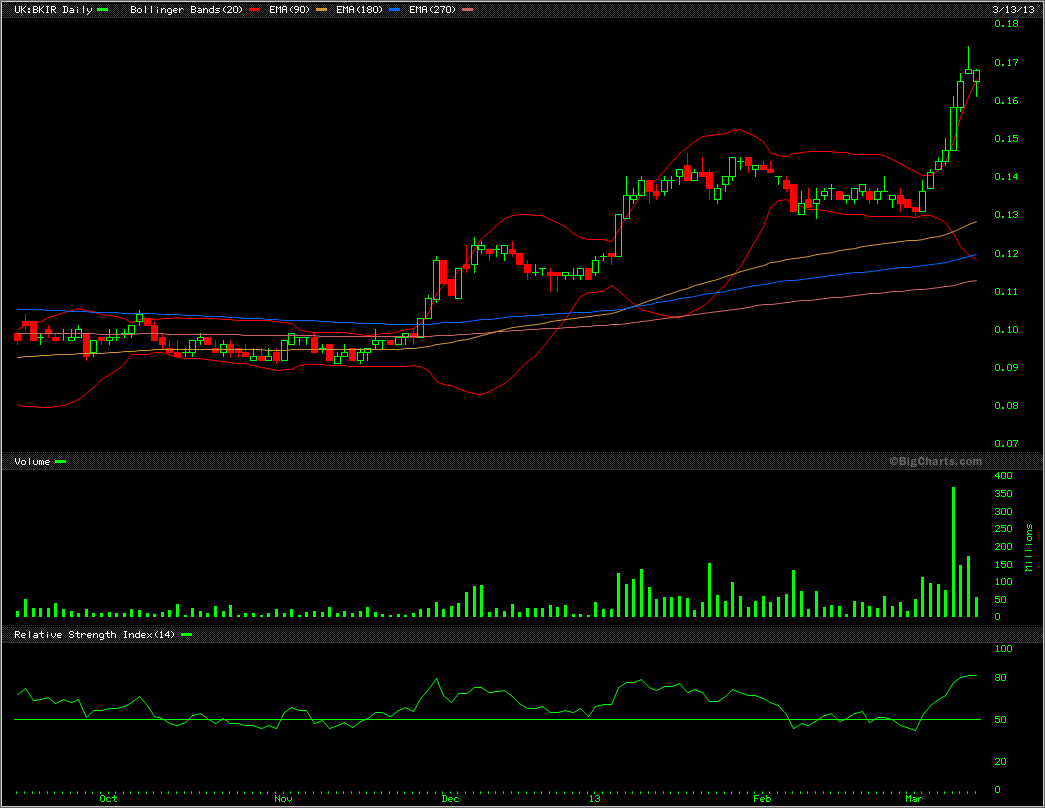This screenshot has height=808, width=1045.
Task: Click the green swatch beside Relative Strength Index(14)
Action: [x=187, y=635]
